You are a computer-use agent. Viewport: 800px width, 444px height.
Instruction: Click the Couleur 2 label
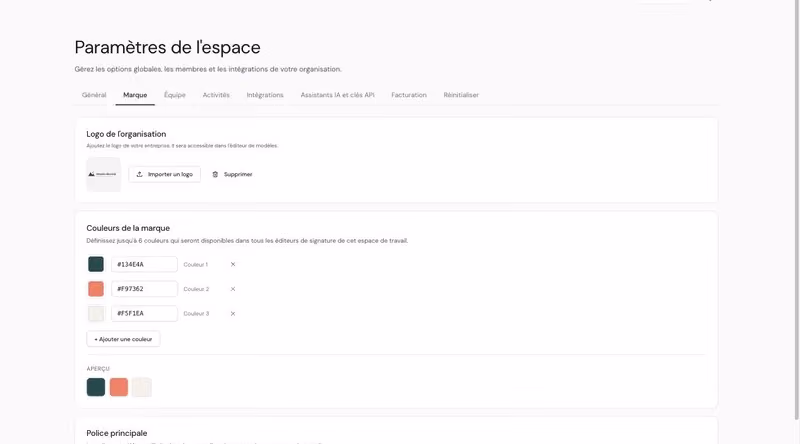(x=196, y=289)
